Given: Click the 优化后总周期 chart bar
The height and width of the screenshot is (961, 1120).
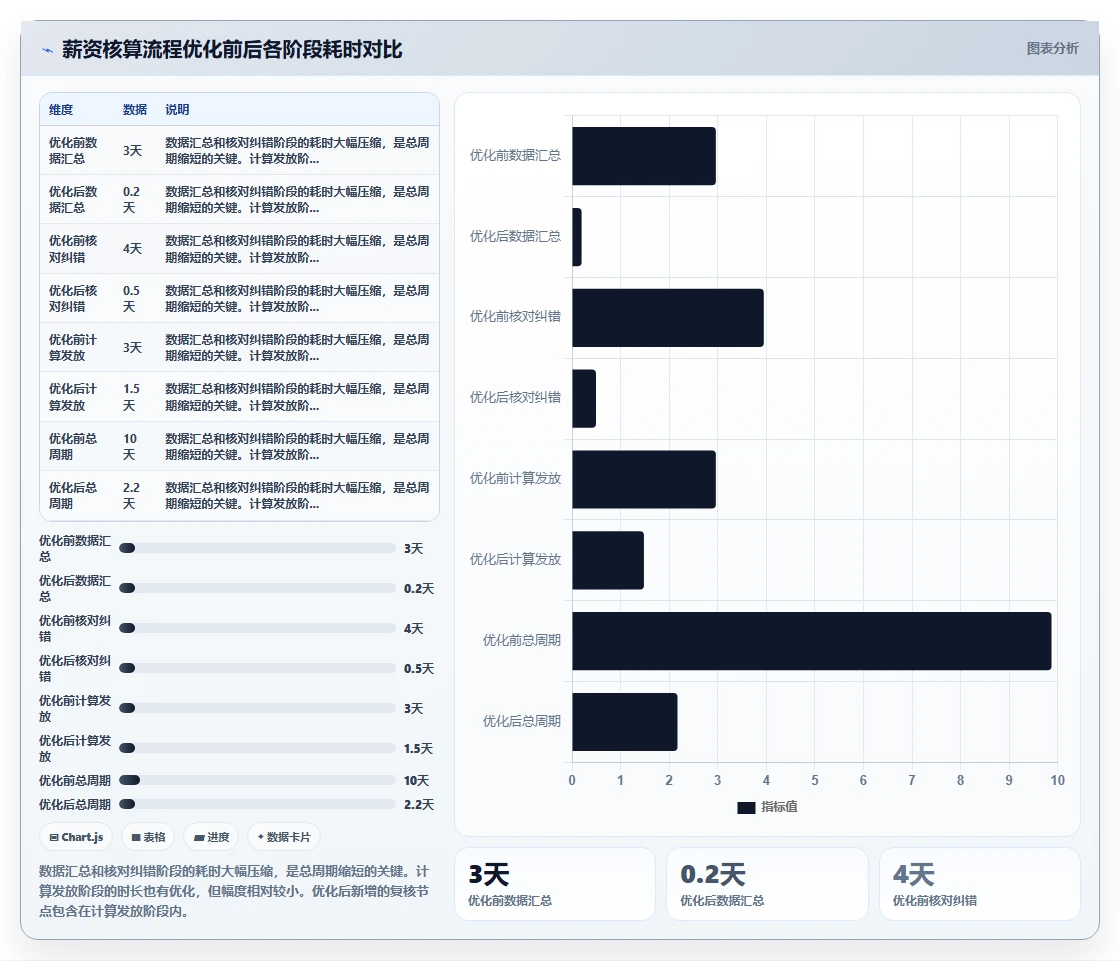Looking at the screenshot, I should coord(624,722).
